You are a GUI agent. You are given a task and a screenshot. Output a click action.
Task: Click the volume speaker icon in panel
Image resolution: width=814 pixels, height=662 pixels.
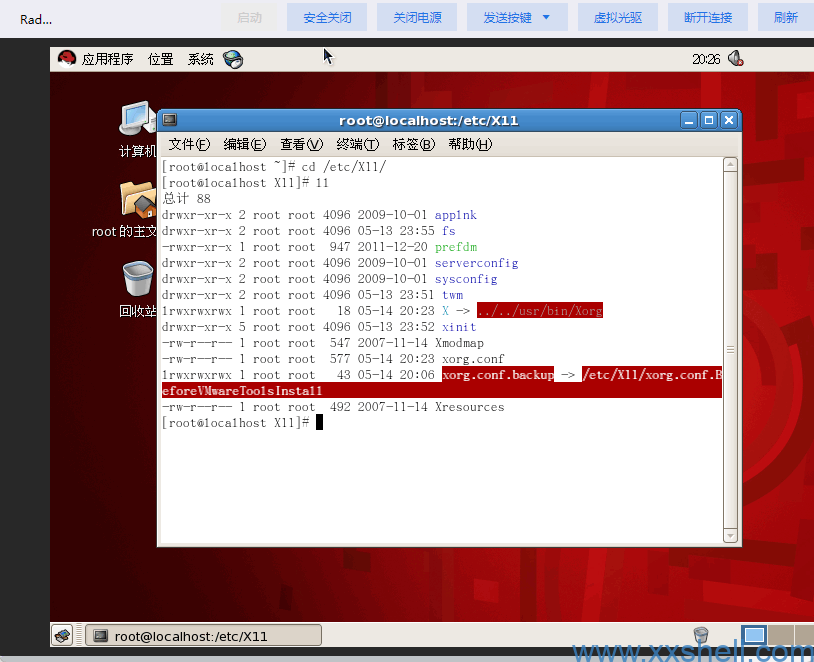tap(735, 59)
